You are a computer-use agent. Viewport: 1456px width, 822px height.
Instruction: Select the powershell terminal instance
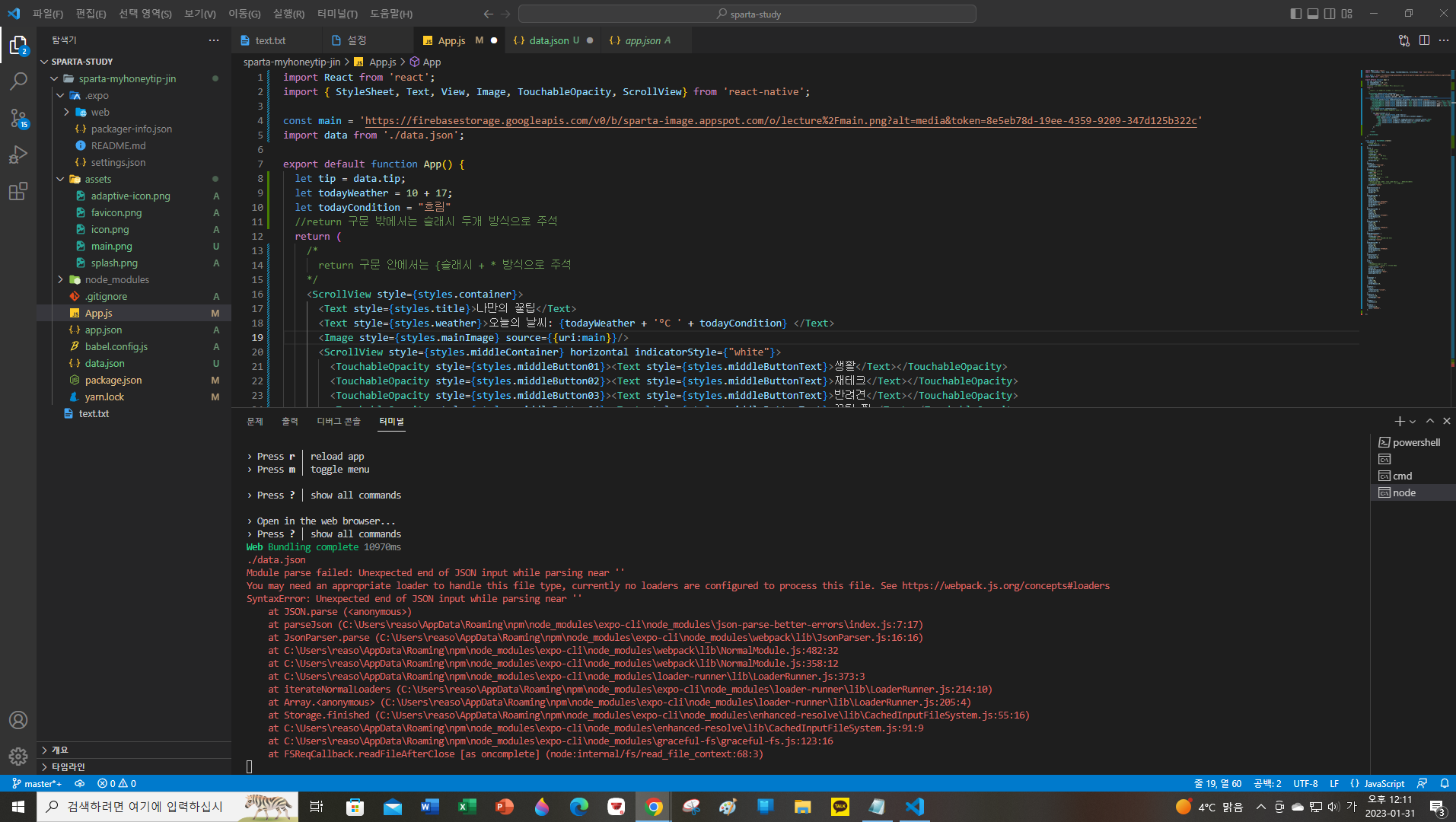[1413, 442]
